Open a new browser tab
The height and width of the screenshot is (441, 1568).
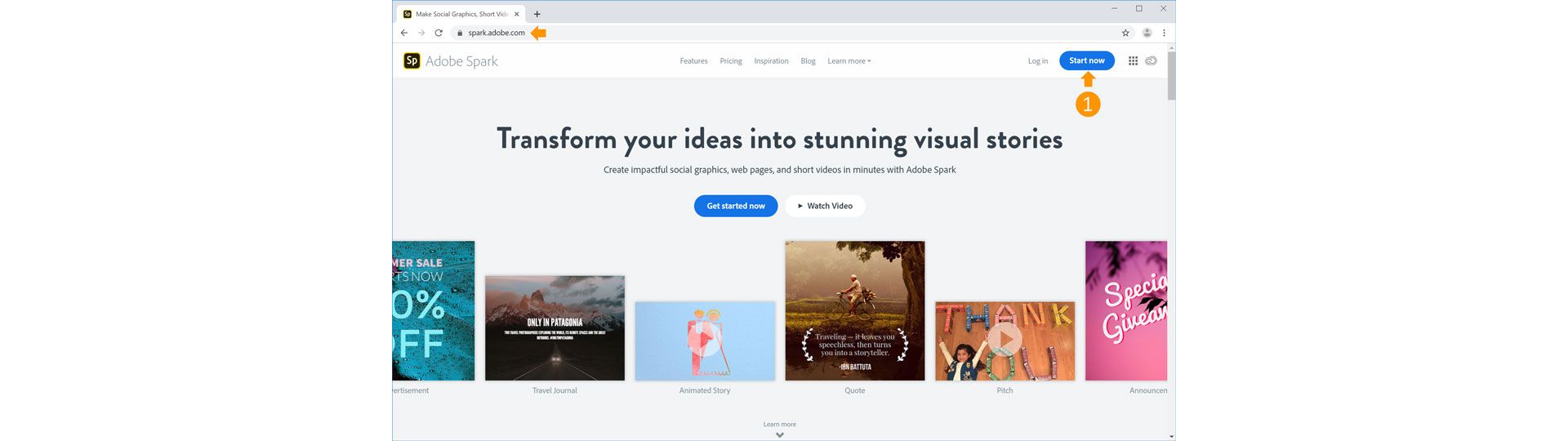coord(537,14)
